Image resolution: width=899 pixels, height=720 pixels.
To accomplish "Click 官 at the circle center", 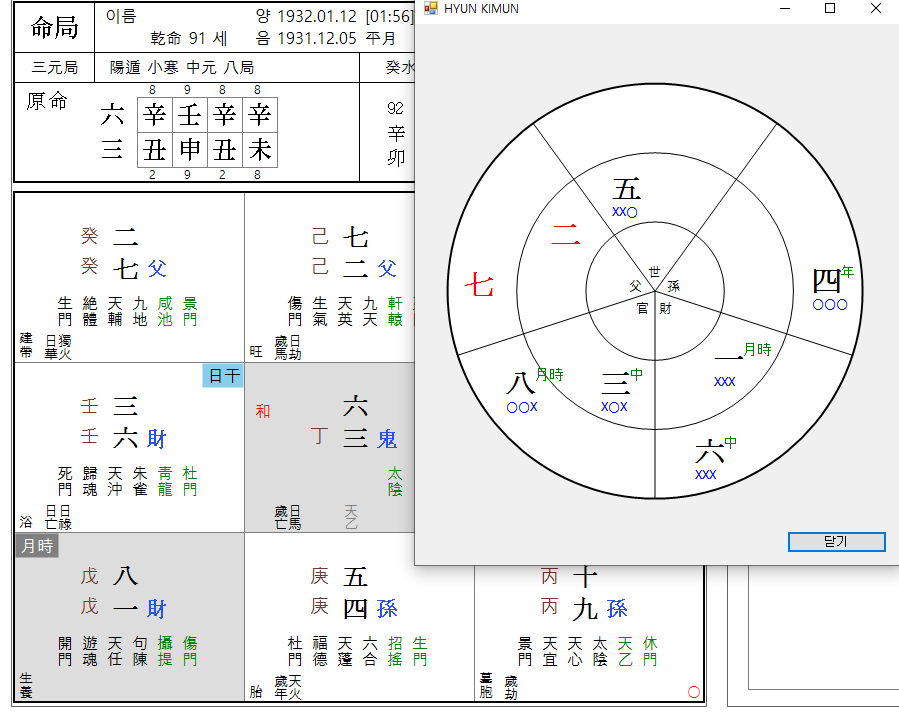I will tap(642, 308).
